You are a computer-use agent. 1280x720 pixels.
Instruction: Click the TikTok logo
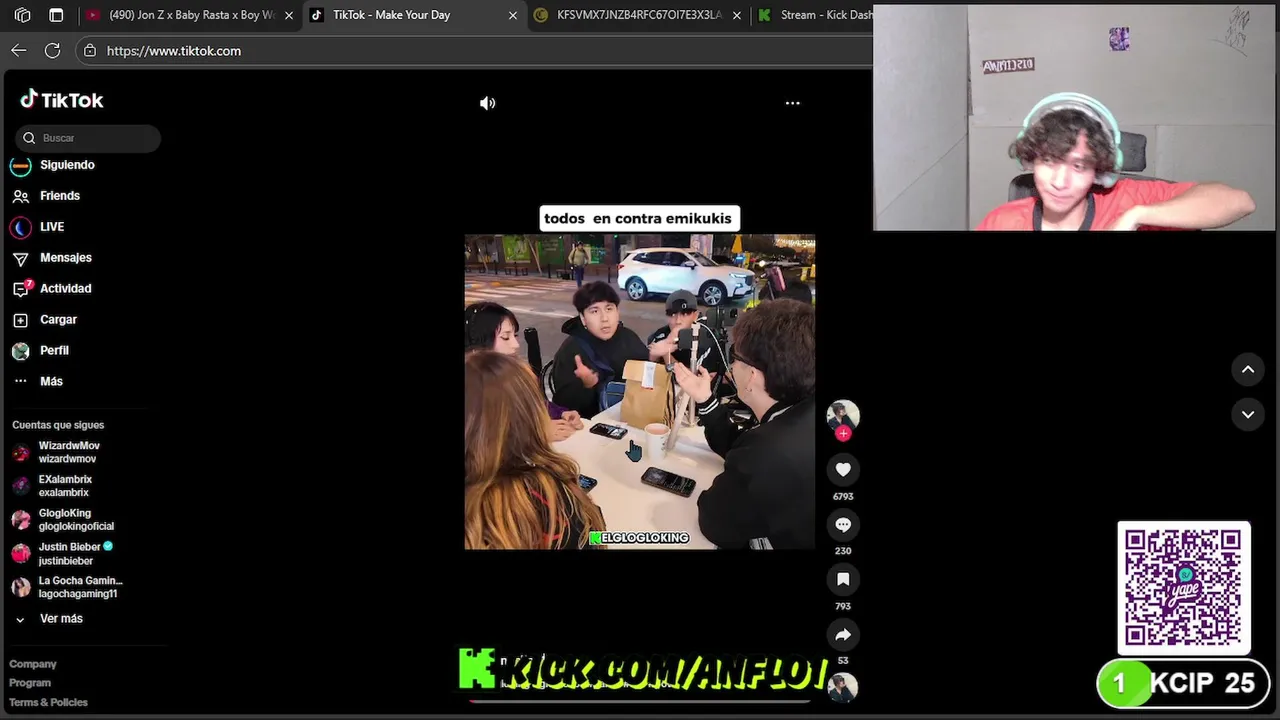62,100
